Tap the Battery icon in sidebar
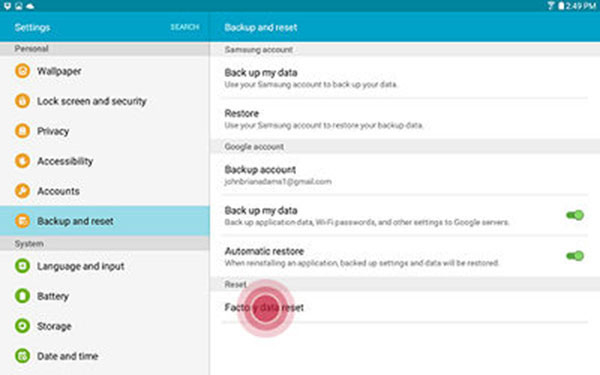The height and width of the screenshot is (375, 600). coord(22,296)
